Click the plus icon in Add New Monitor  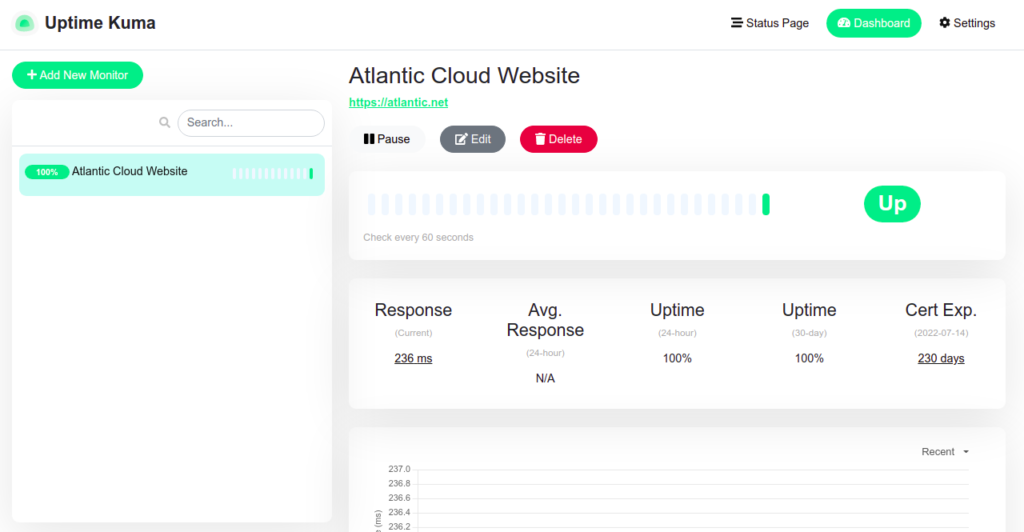pyautogui.click(x=31, y=75)
